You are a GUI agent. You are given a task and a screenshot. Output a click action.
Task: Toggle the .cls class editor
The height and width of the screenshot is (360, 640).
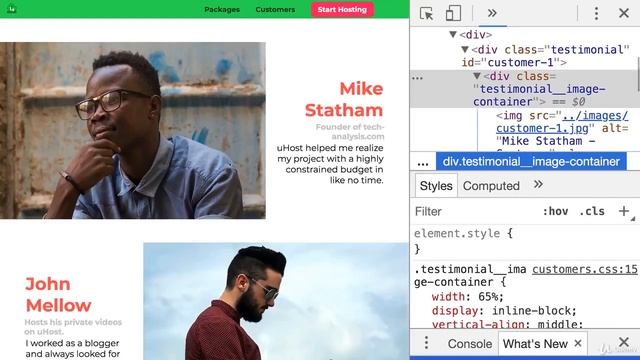(x=592, y=211)
